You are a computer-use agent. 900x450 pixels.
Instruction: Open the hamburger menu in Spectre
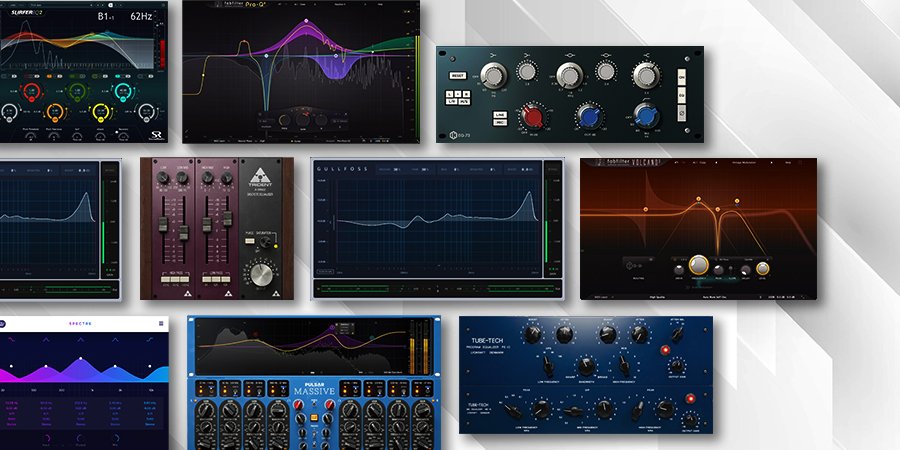tap(161, 324)
